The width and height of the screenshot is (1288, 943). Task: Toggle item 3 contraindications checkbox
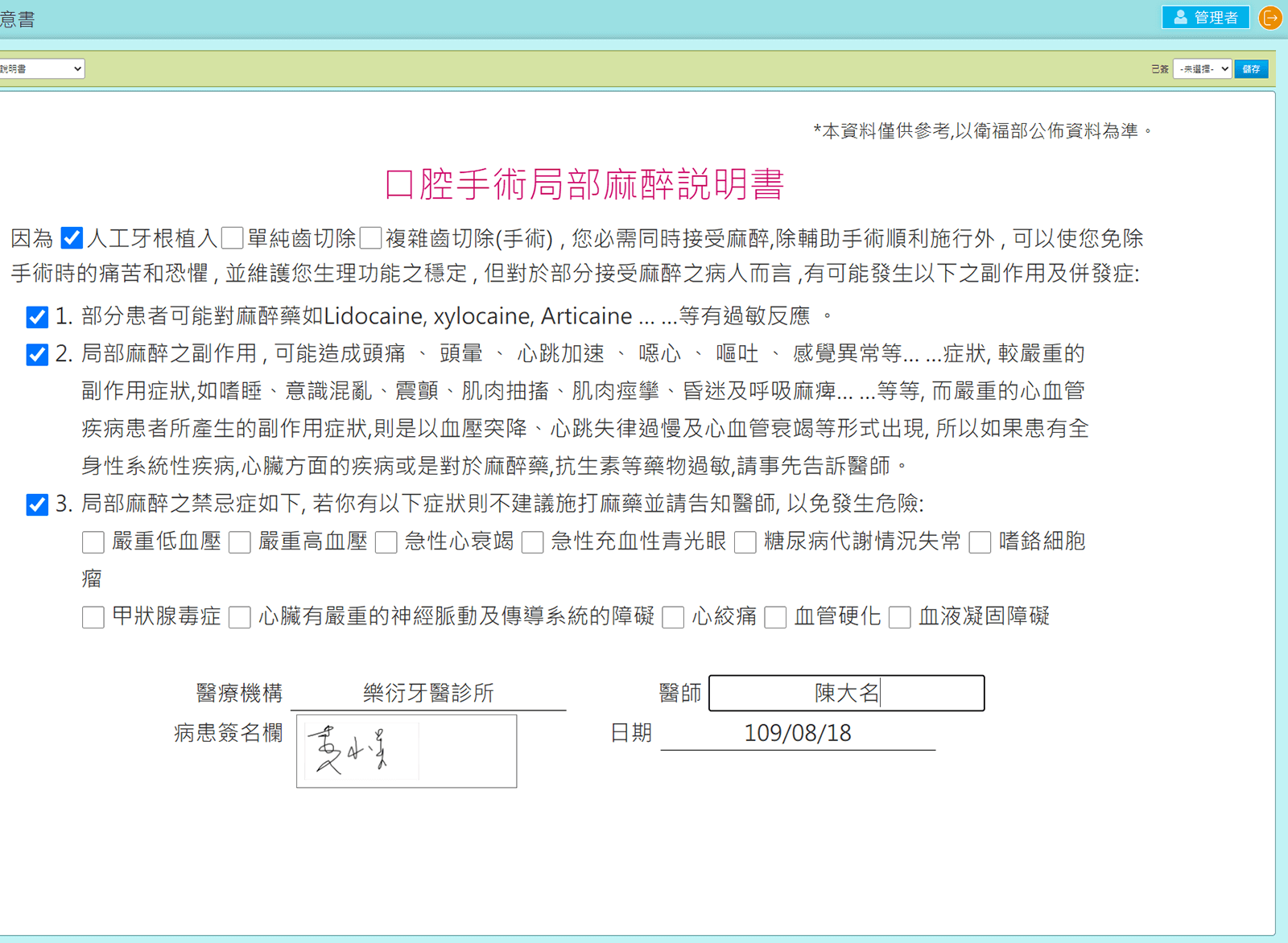click(x=37, y=504)
